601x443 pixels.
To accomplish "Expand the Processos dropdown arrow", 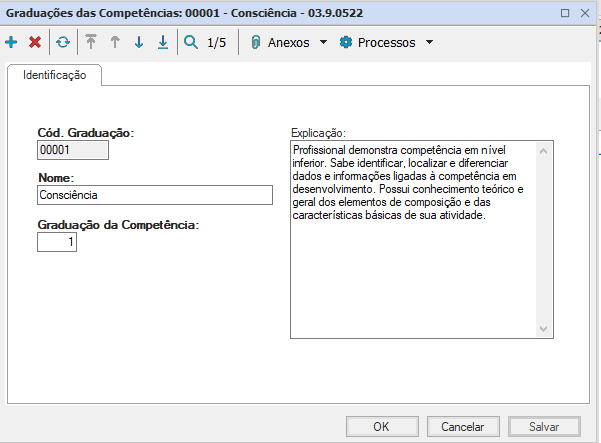I will (x=429, y=43).
